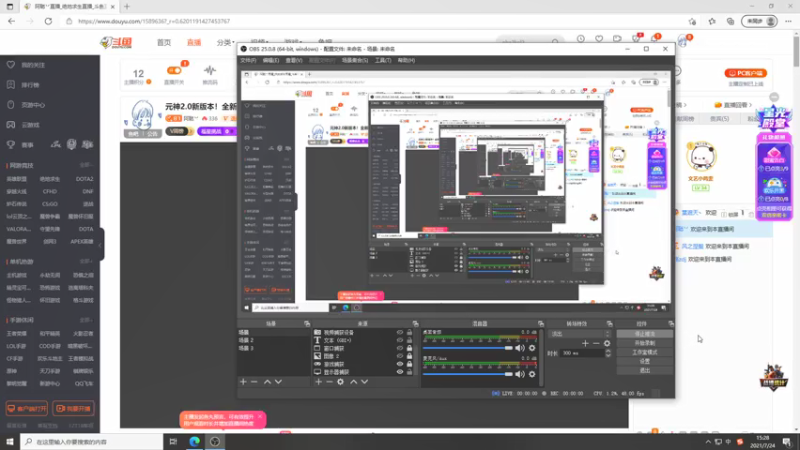Image resolution: width=800 pixels, height=450 pixels.
Task: Focus the browser address bar
Action: [372, 21]
